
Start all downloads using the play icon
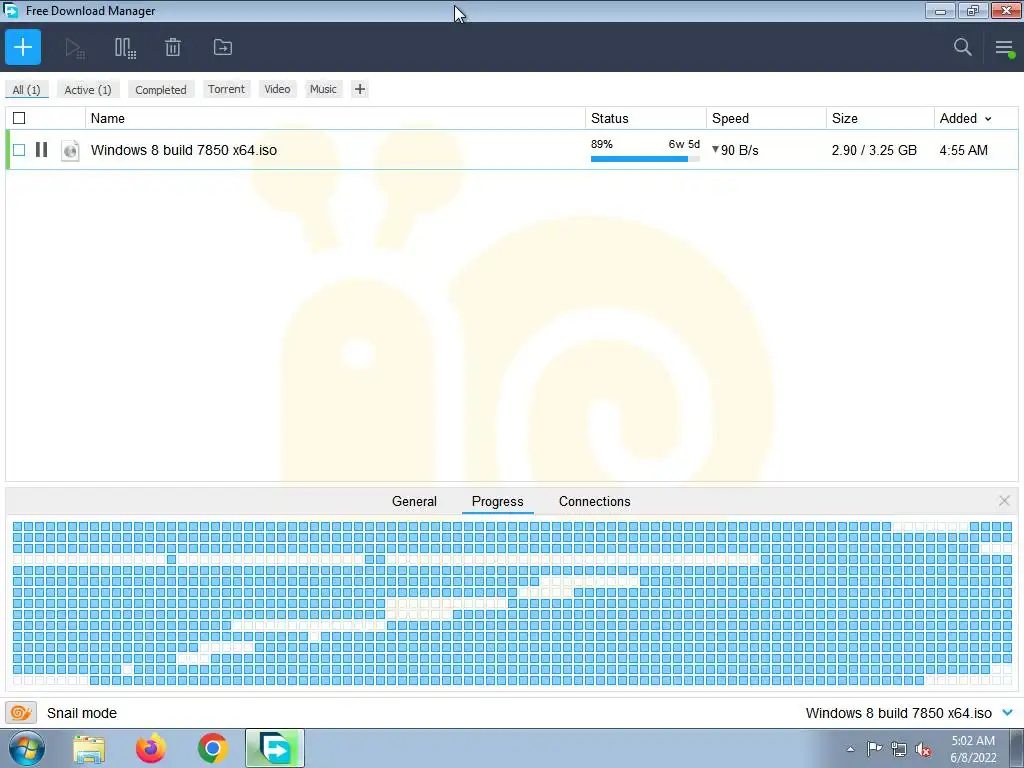tap(74, 48)
